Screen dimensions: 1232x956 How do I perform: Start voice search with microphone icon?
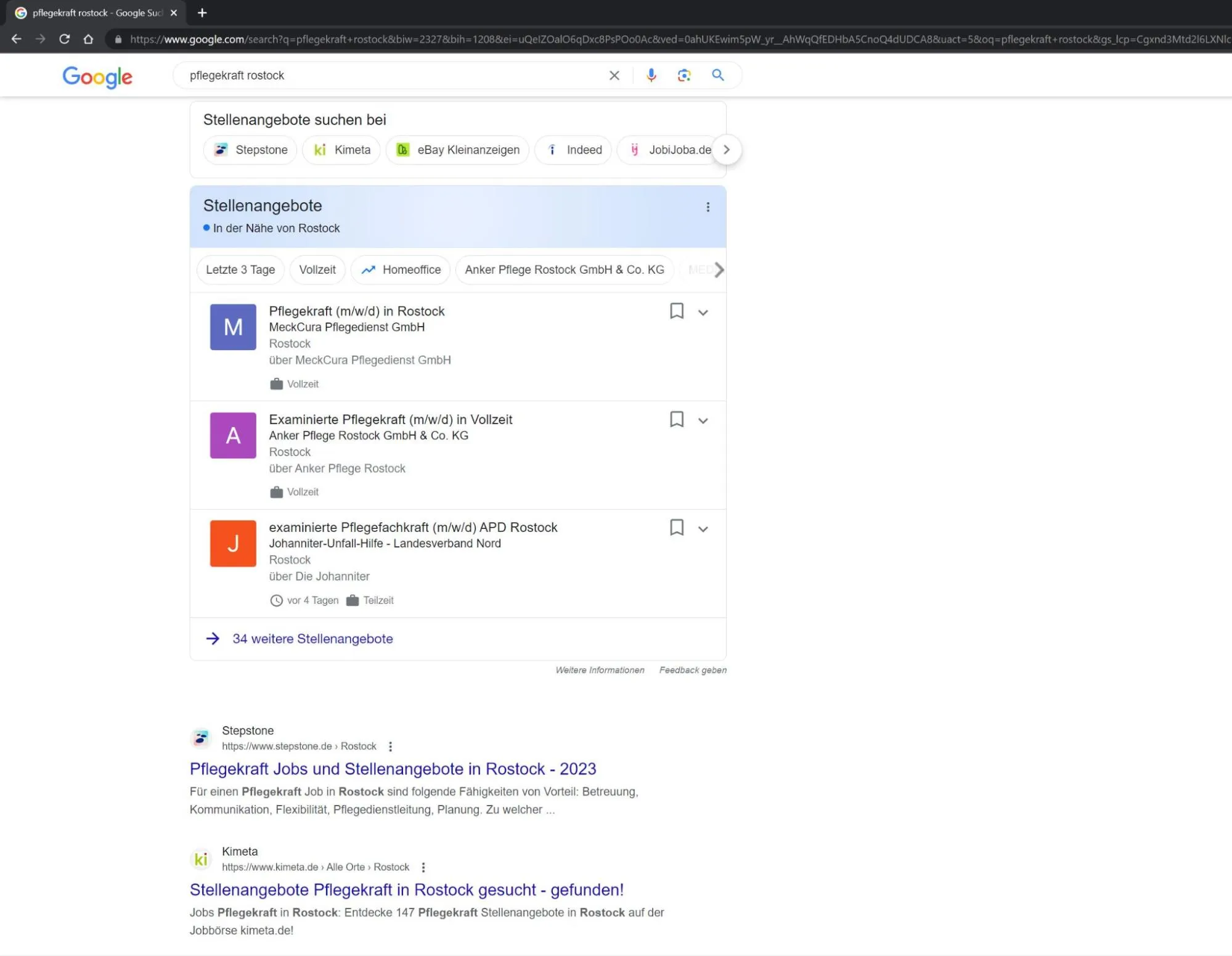[651, 75]
